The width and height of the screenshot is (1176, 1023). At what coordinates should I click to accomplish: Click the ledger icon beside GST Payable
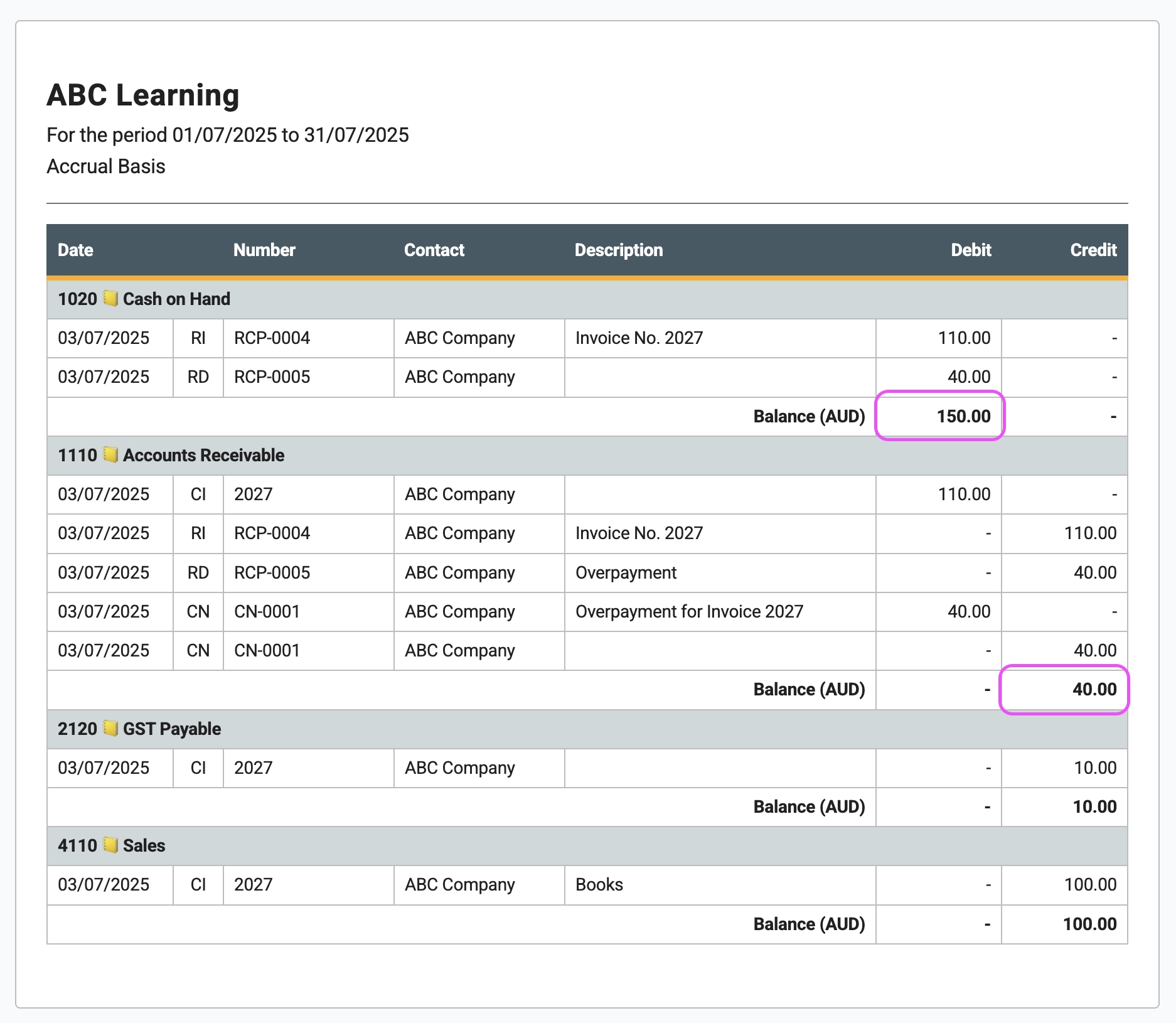point(110,728)
